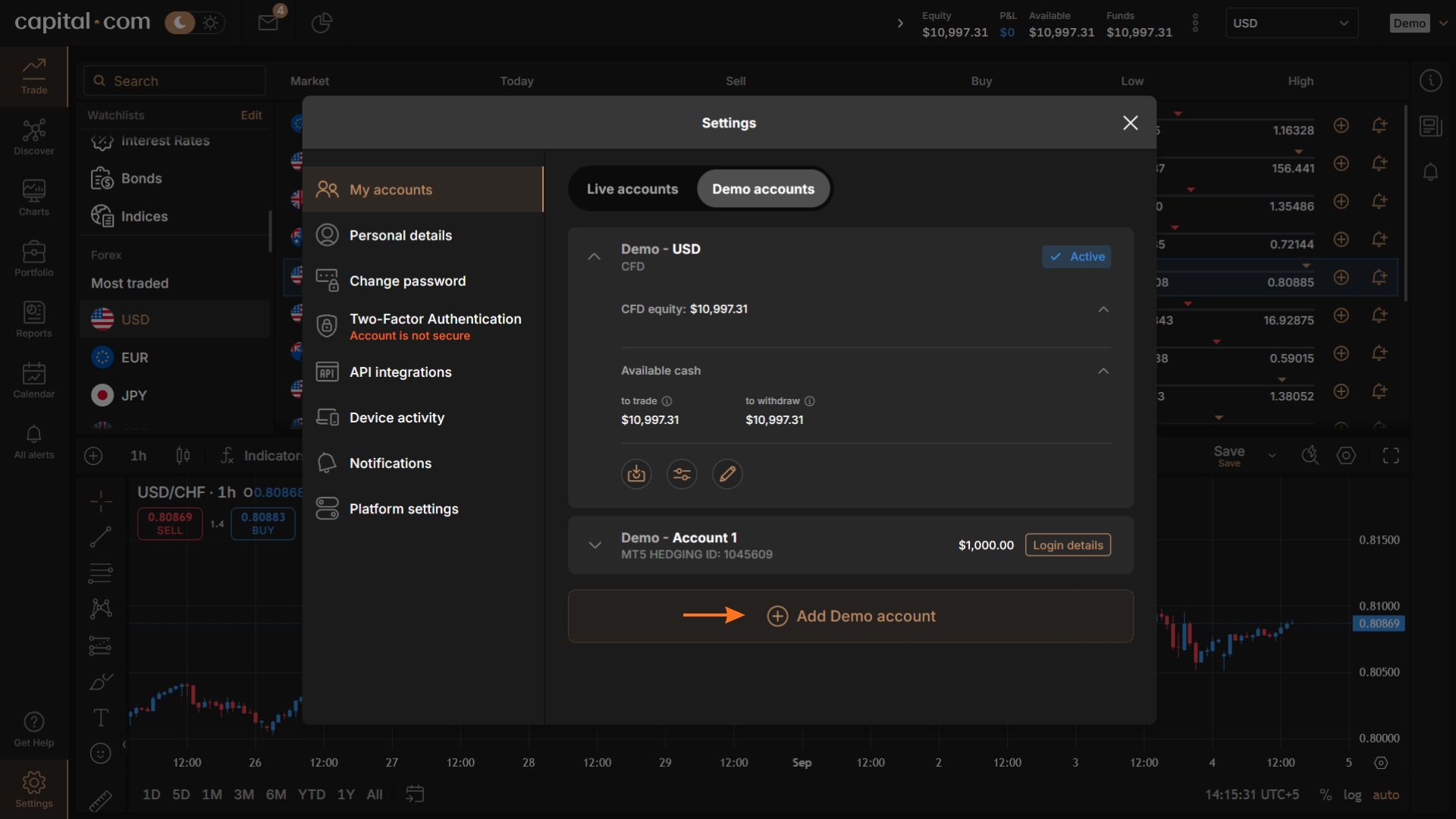Collapse the CFD equity section
1456x819 pixels.
(x=1103, y=309)
